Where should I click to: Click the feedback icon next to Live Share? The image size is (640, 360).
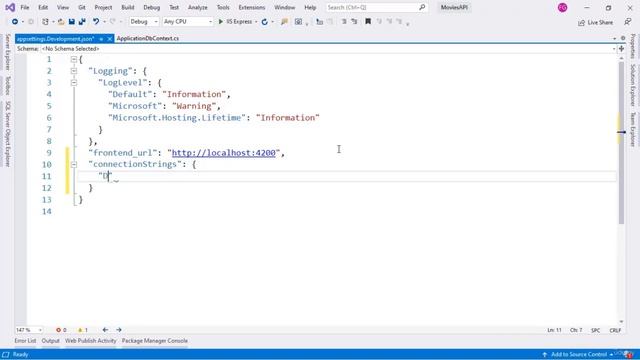[628, 22]
